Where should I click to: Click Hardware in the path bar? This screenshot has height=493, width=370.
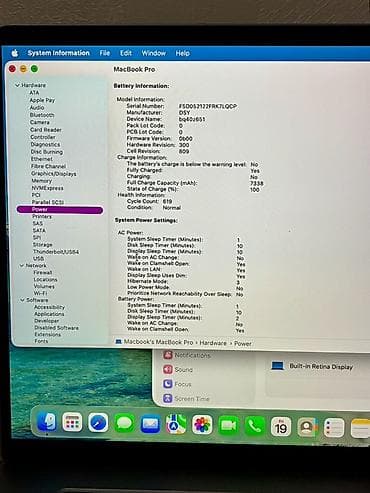click(x=213, y=343)
